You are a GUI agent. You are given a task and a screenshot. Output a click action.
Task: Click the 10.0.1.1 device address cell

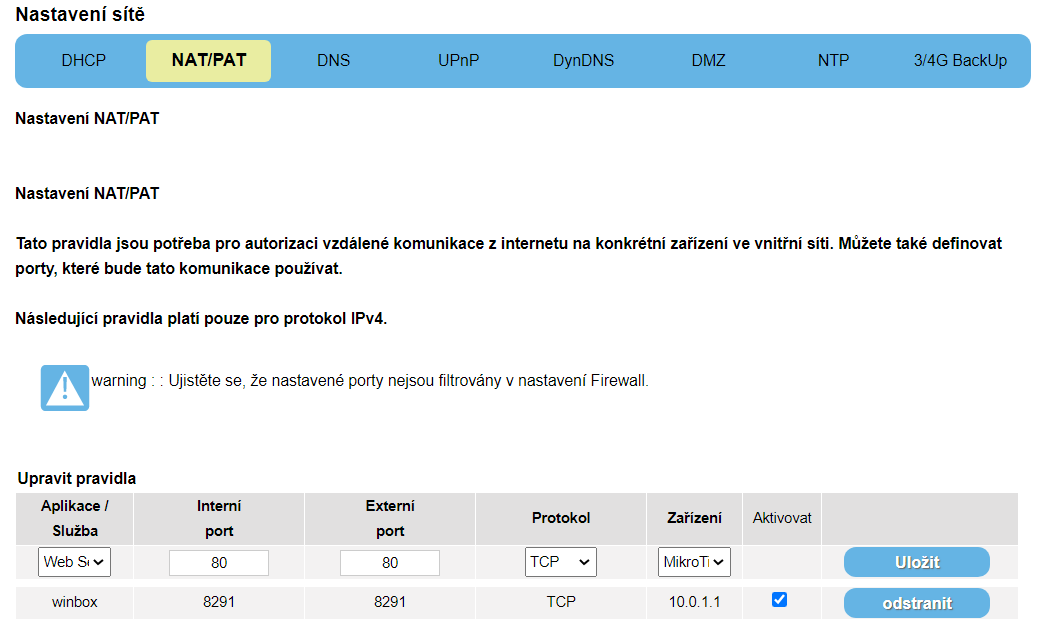(x=694, y=603)
